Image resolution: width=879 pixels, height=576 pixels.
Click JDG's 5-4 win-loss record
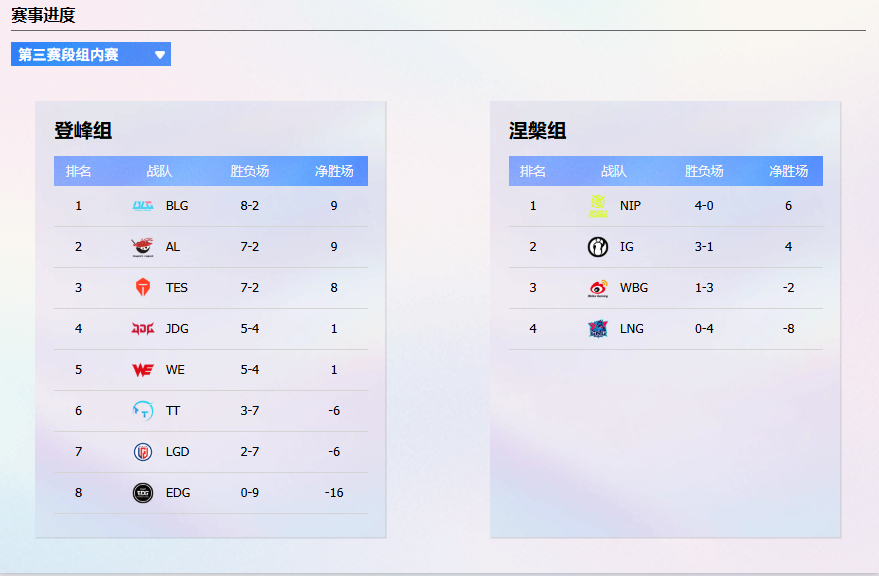click(x=250, y=329)
